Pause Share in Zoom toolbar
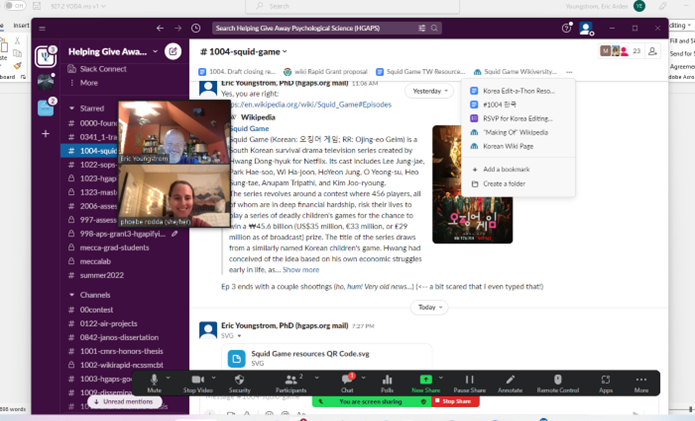The height and width of the screenshot is (421, 695). coord(469,381)
